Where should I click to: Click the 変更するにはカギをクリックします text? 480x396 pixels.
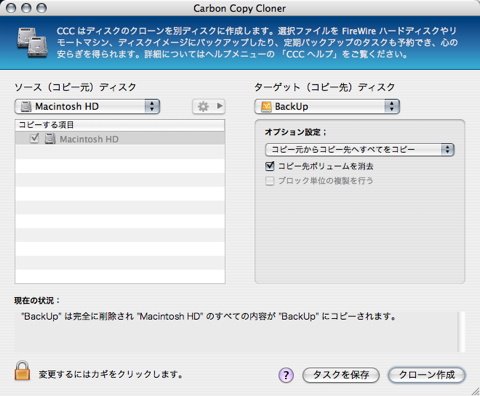(x=111, y=374)
